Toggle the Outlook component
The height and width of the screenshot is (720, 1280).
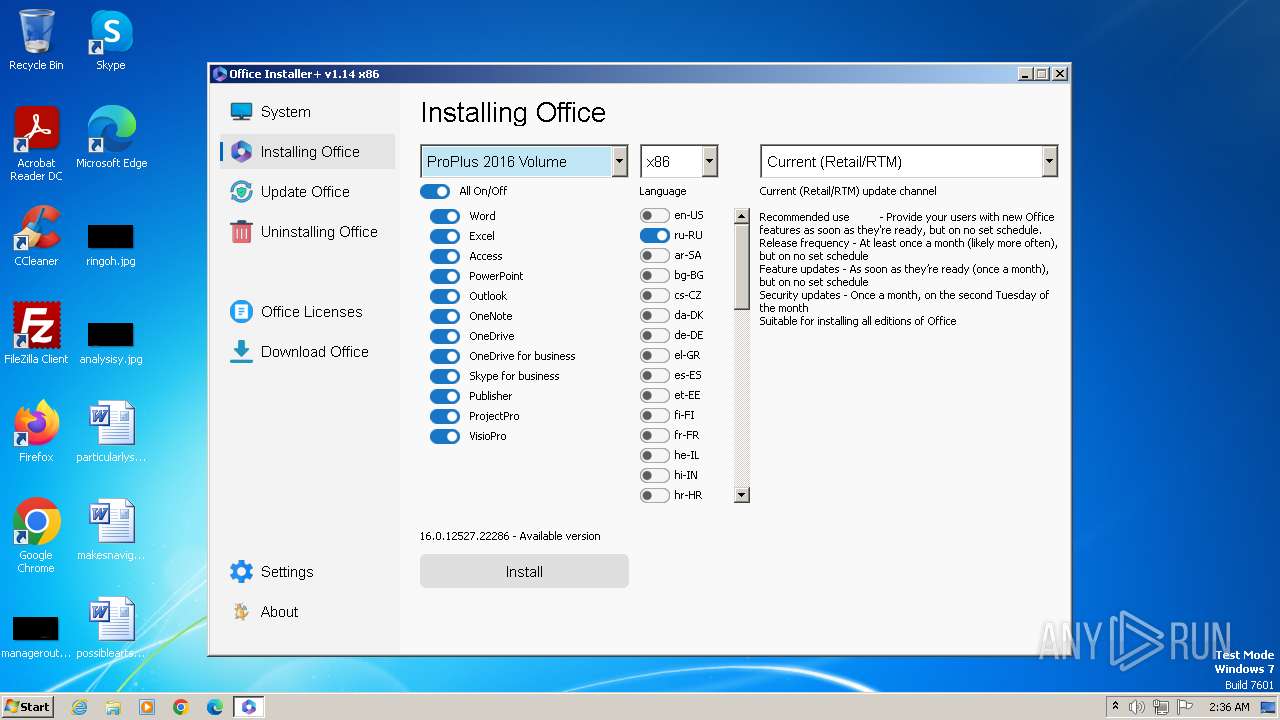(x=445, y=296)
